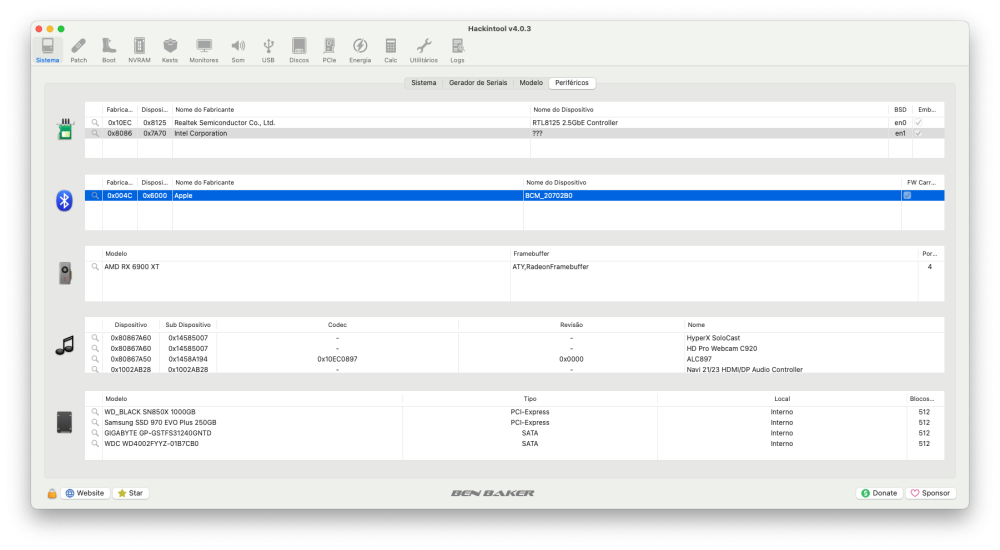Search the WD_BLACK SN850X magnifier icon
The width and height of the screenshot is (1000, 550).
95,412
